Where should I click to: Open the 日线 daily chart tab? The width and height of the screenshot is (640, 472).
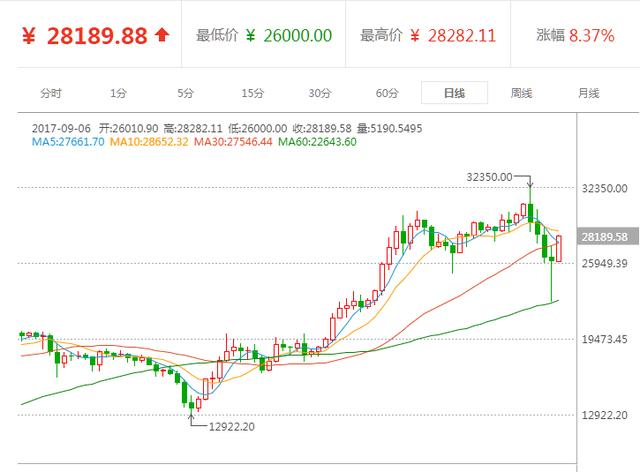pyautogui.click(x=454, y=93)
